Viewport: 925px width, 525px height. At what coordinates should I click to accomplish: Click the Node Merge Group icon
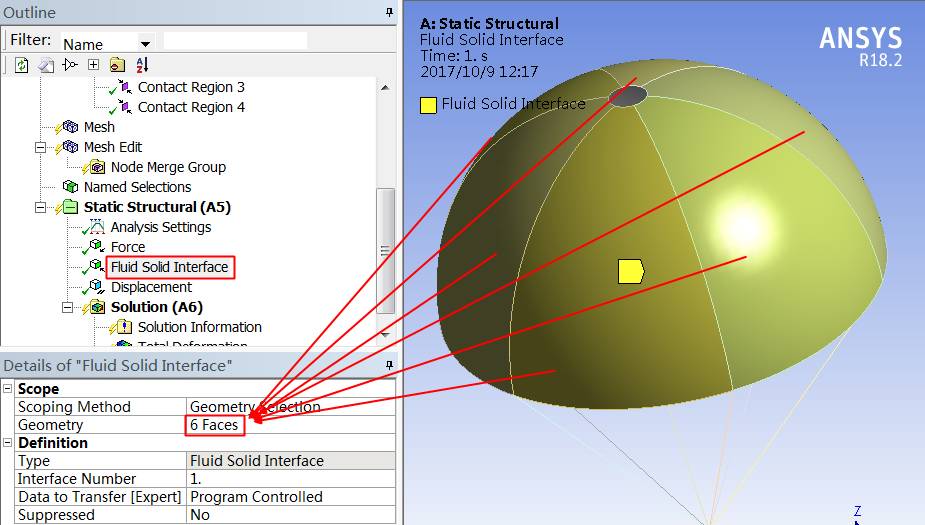[x=97, y=167]
